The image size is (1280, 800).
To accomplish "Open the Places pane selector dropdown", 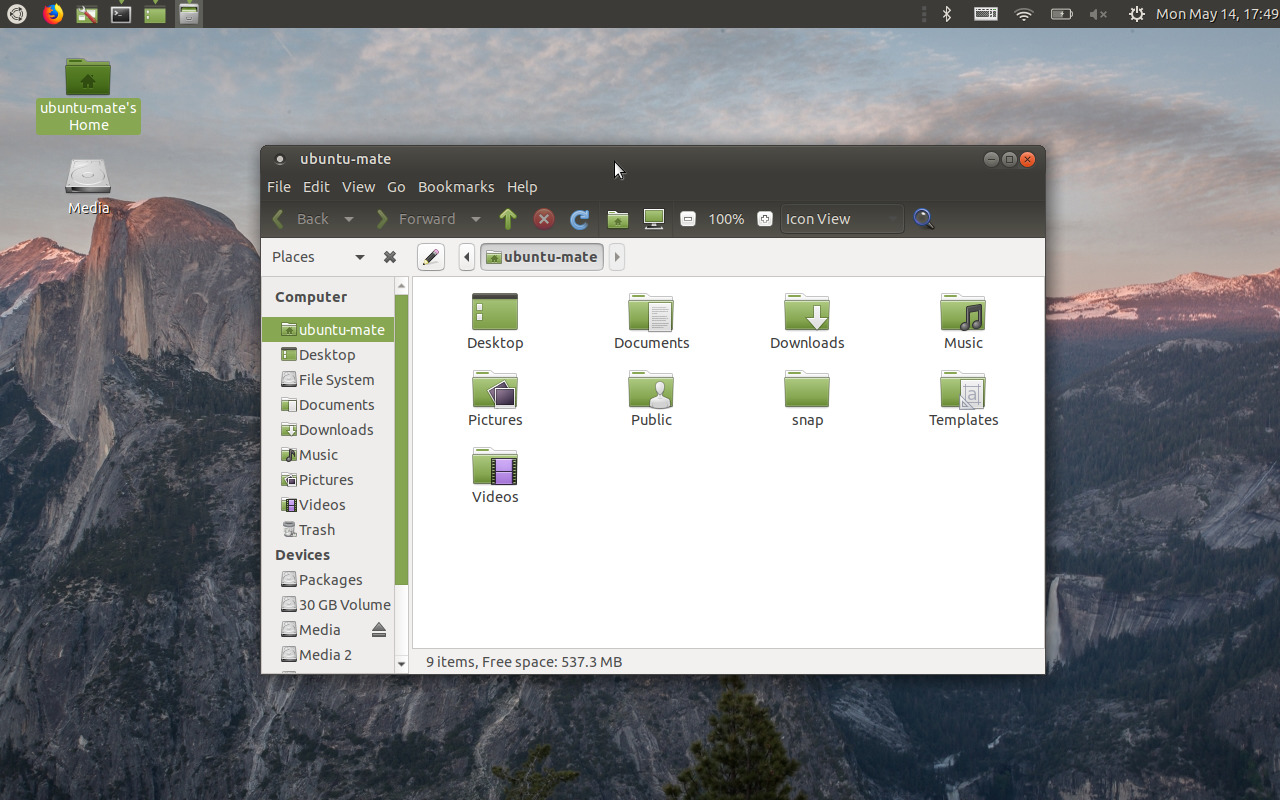I will [x=359, y=257].
